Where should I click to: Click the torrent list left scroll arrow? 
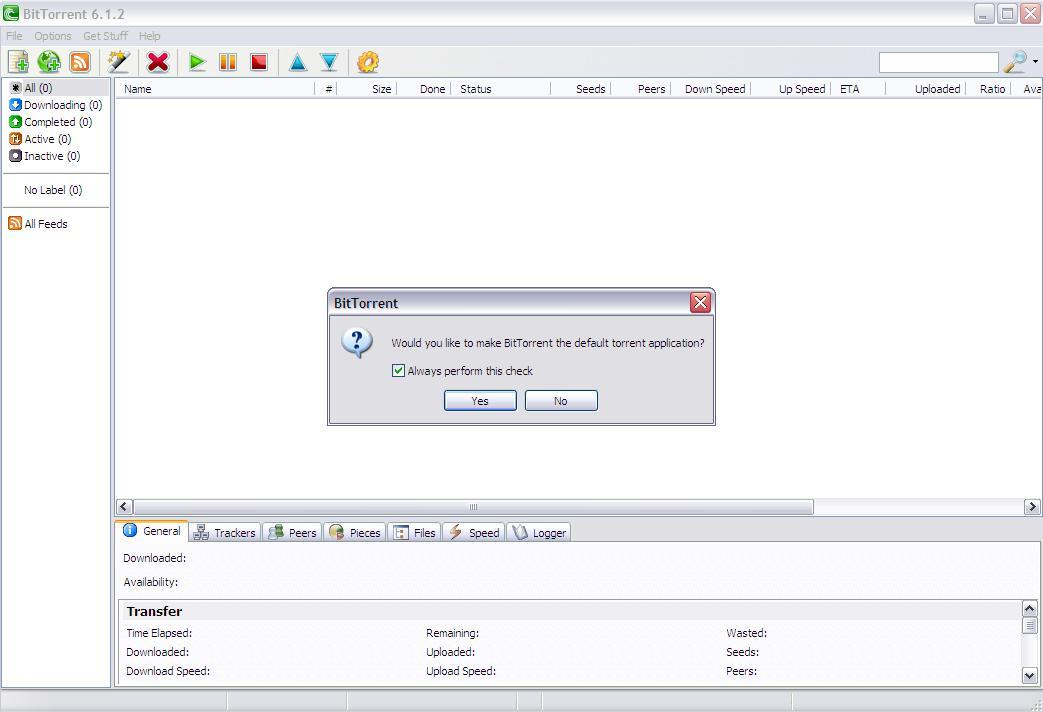click(124, 507)
